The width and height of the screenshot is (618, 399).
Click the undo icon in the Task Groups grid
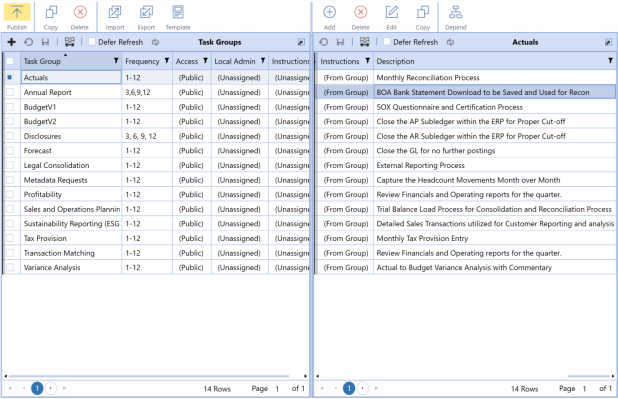[x=28, y=42]
